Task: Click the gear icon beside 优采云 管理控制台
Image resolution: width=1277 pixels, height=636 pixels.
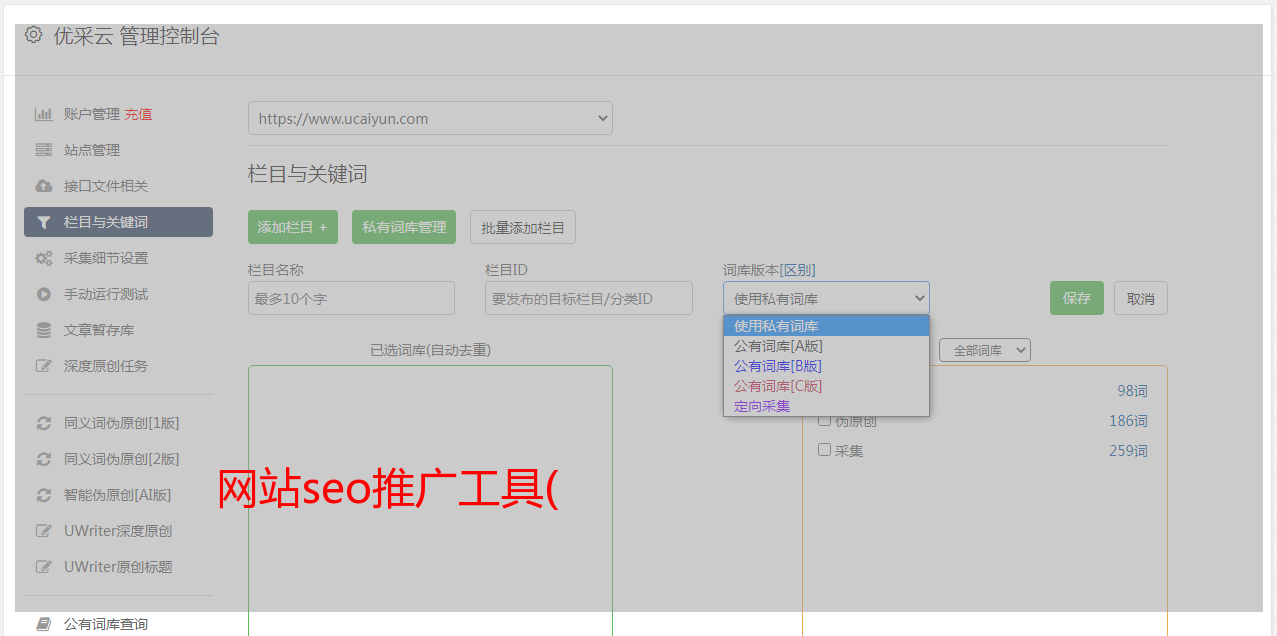Action: coord(34,35)
